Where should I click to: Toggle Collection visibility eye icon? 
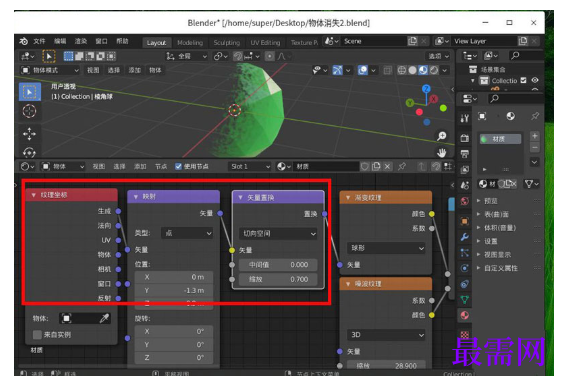(x=535, y=80)
